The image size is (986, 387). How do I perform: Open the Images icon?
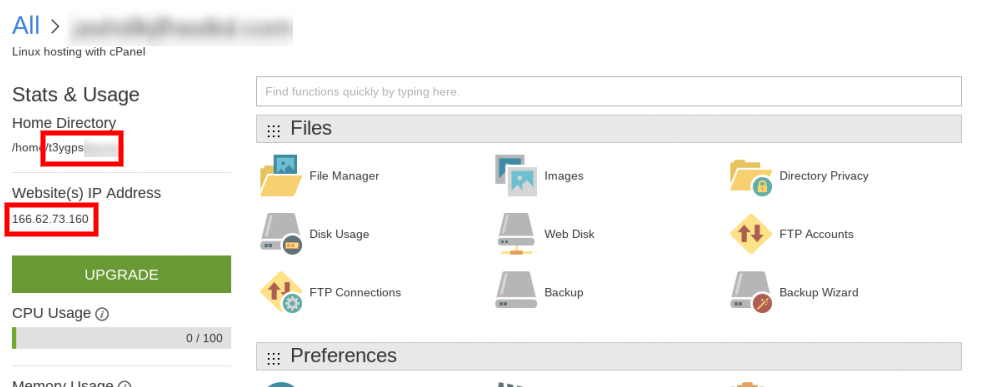pyautogui.click(x=516, y=176)
